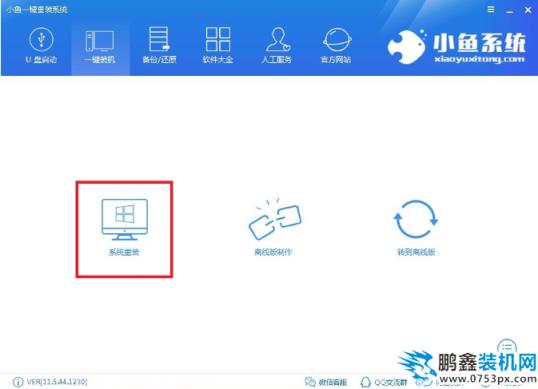Select the 一键装机 tab

point(100,46)
